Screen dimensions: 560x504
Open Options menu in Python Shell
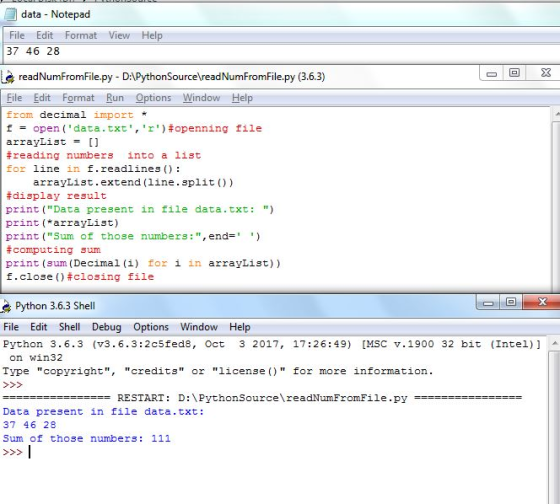coord(151,327)
